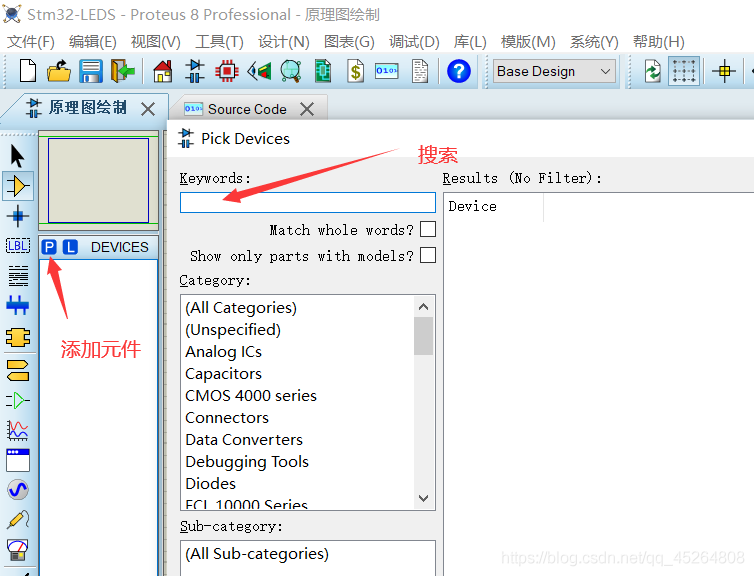Enable Match whole words checkbox
This screenshot has height=576, width=754.
[428, 229]
